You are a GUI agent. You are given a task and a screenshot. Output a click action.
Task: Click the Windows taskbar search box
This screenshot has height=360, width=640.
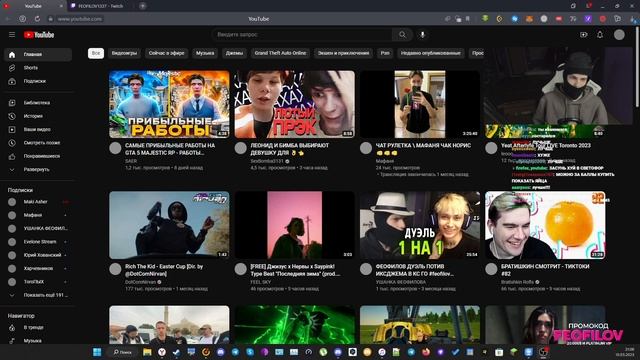(x=122, y=352)
